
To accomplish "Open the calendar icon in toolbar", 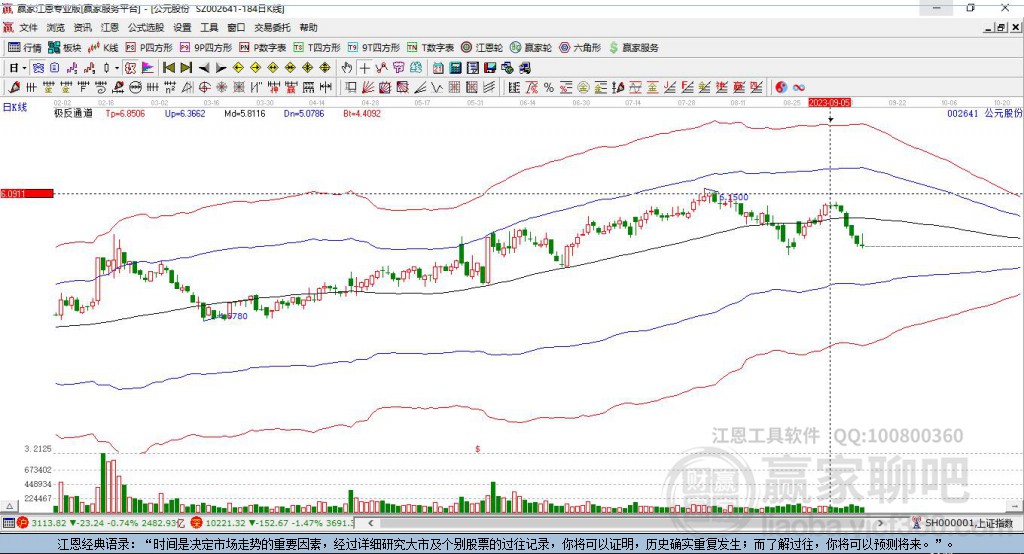I will point(438,68).
